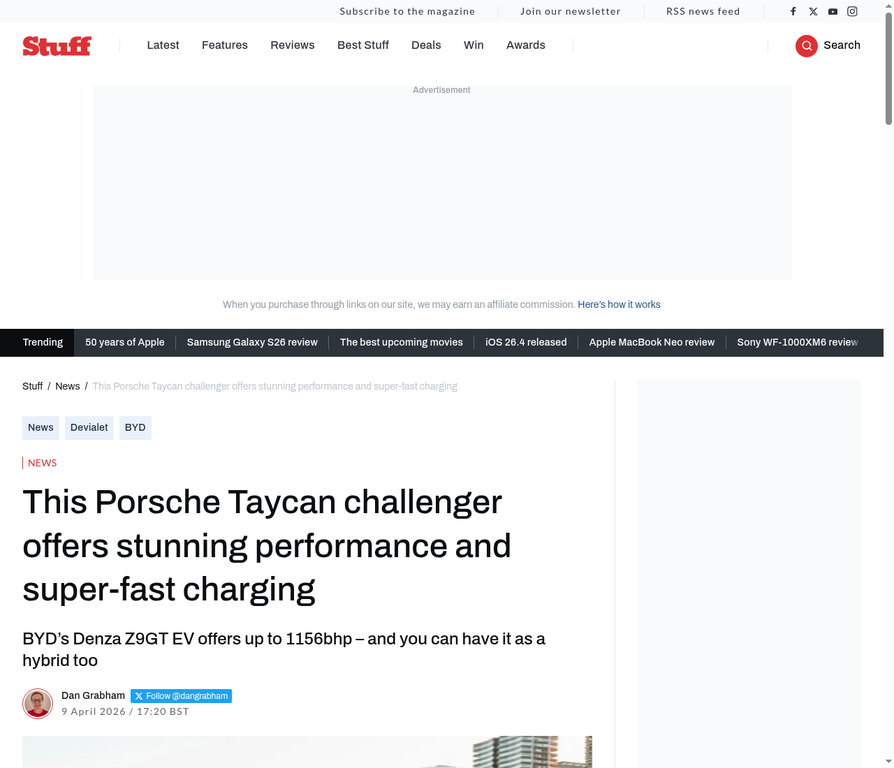Click Join our newsletter link

(x=570, y=11)
